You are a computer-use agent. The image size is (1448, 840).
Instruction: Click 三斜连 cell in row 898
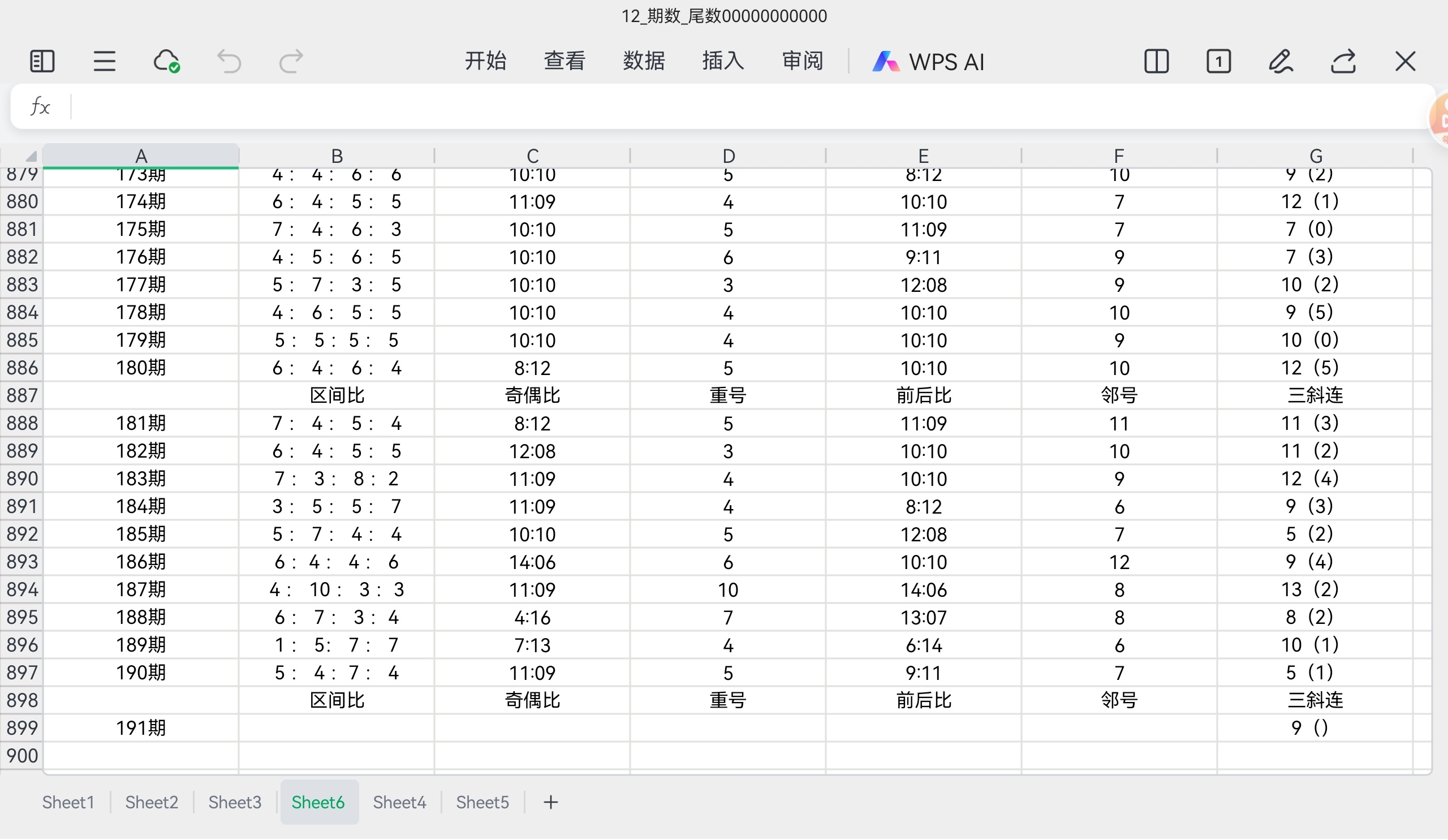1315,701
